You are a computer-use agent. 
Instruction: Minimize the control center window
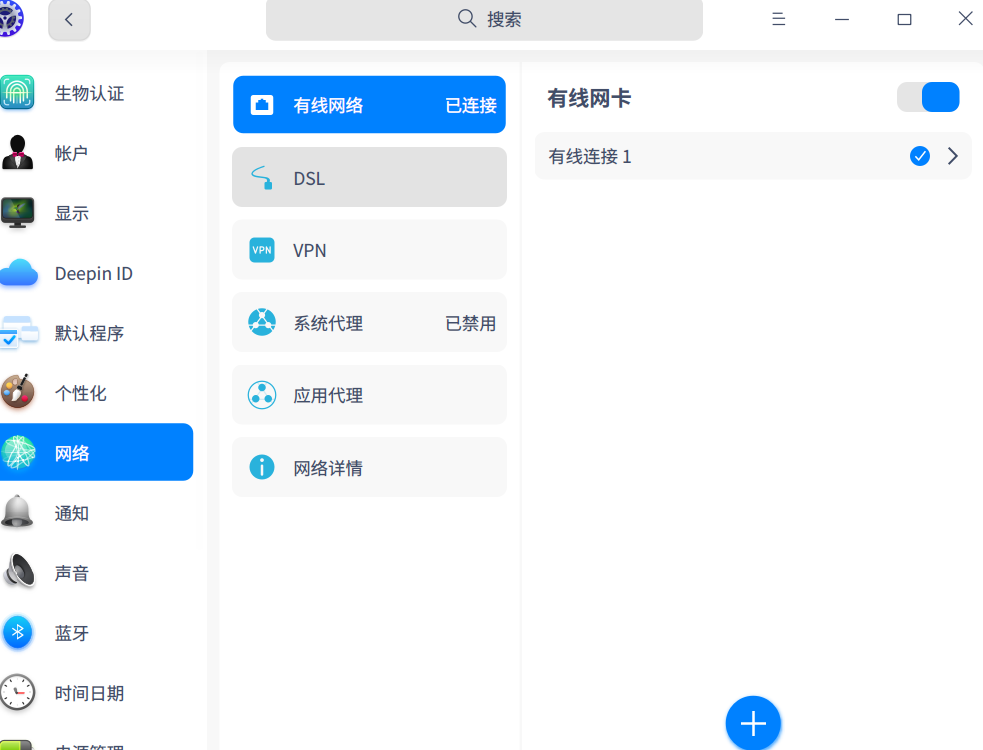point(841,19)
